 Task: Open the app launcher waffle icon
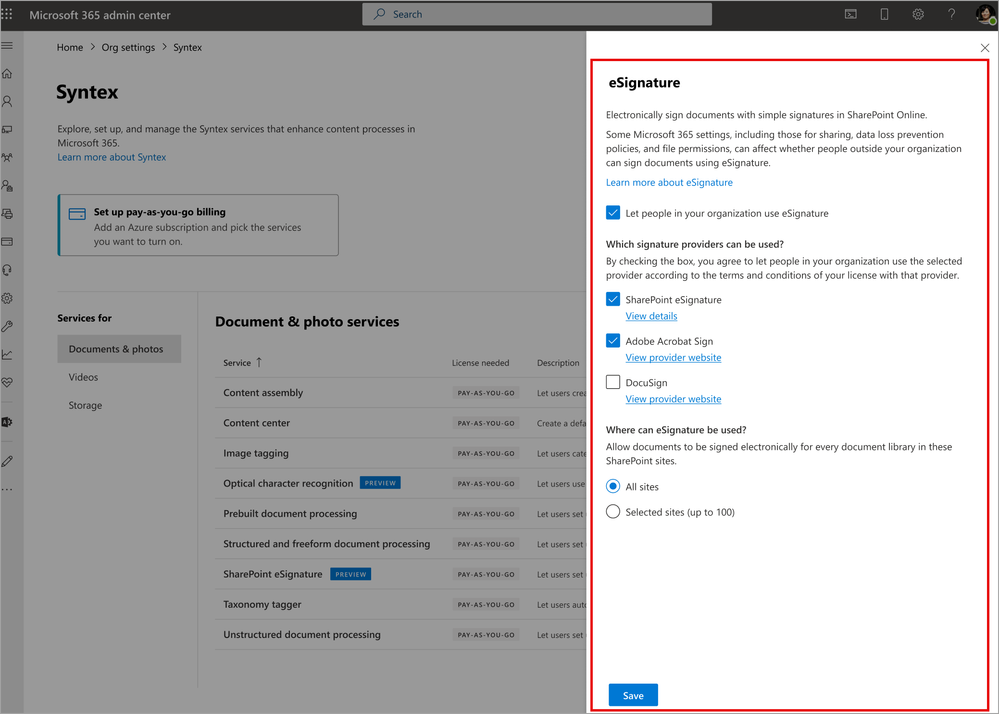click(x=7, y=14)
